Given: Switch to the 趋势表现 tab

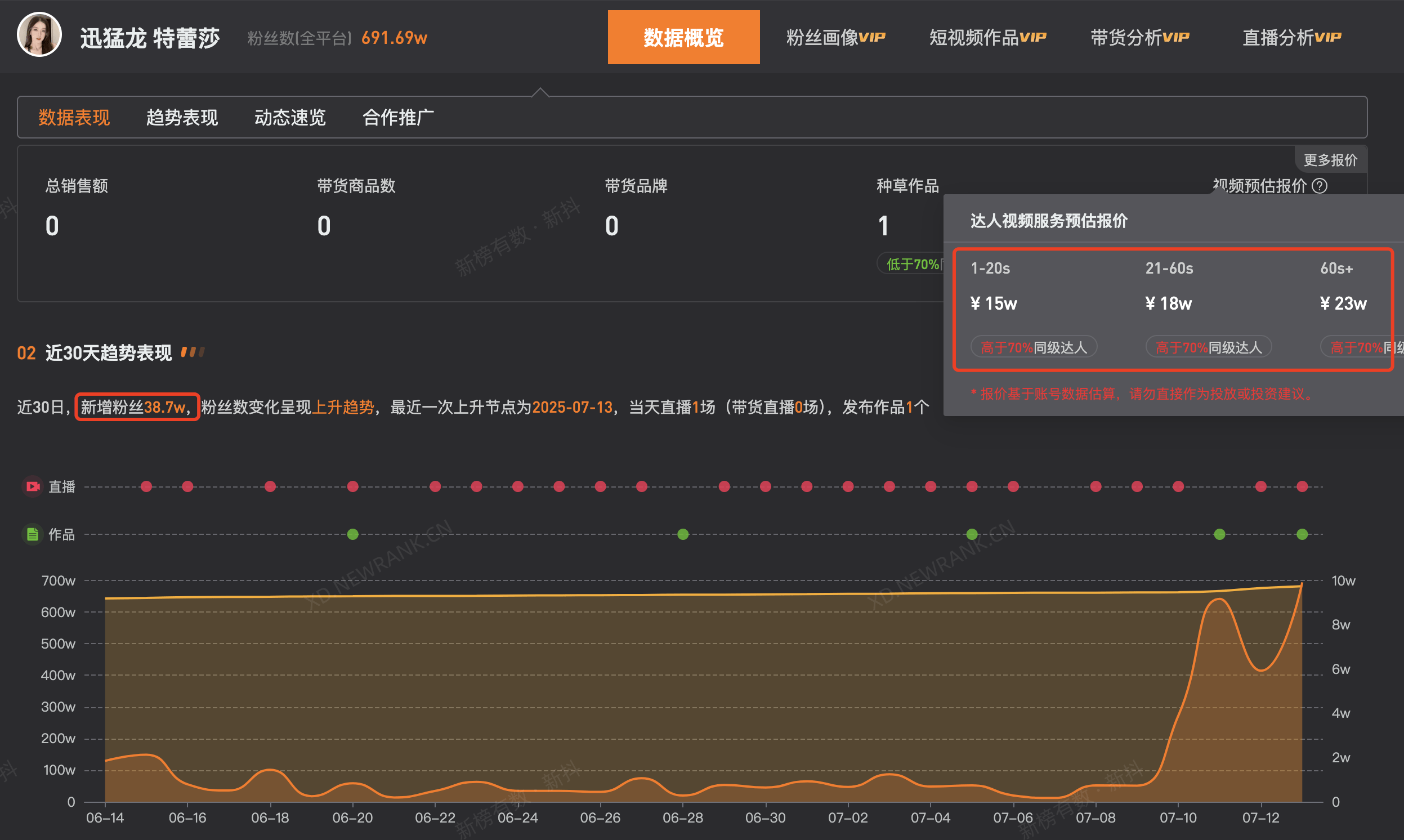Looking at the screenshot, I should coord(182,117).
